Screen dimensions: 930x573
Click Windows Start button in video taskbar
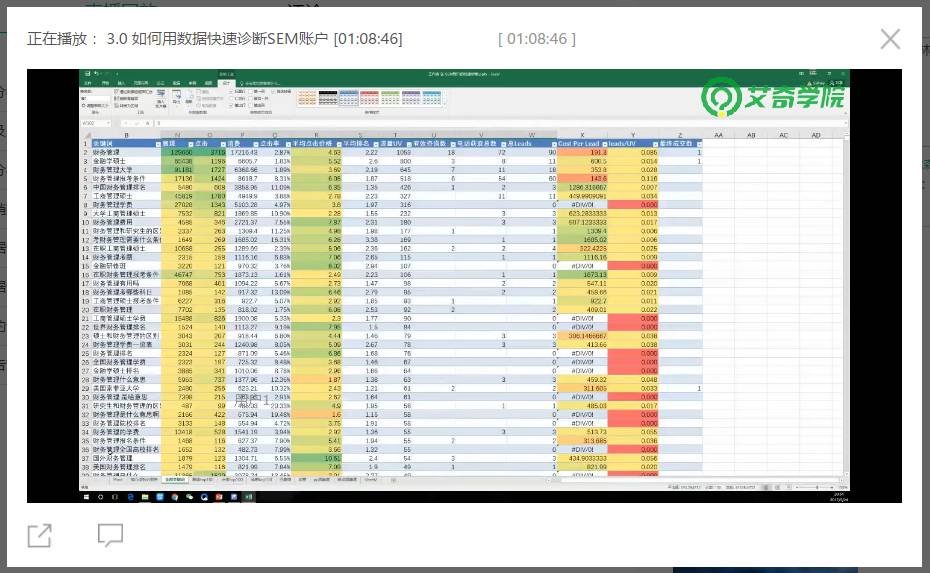tap(87, 496)
